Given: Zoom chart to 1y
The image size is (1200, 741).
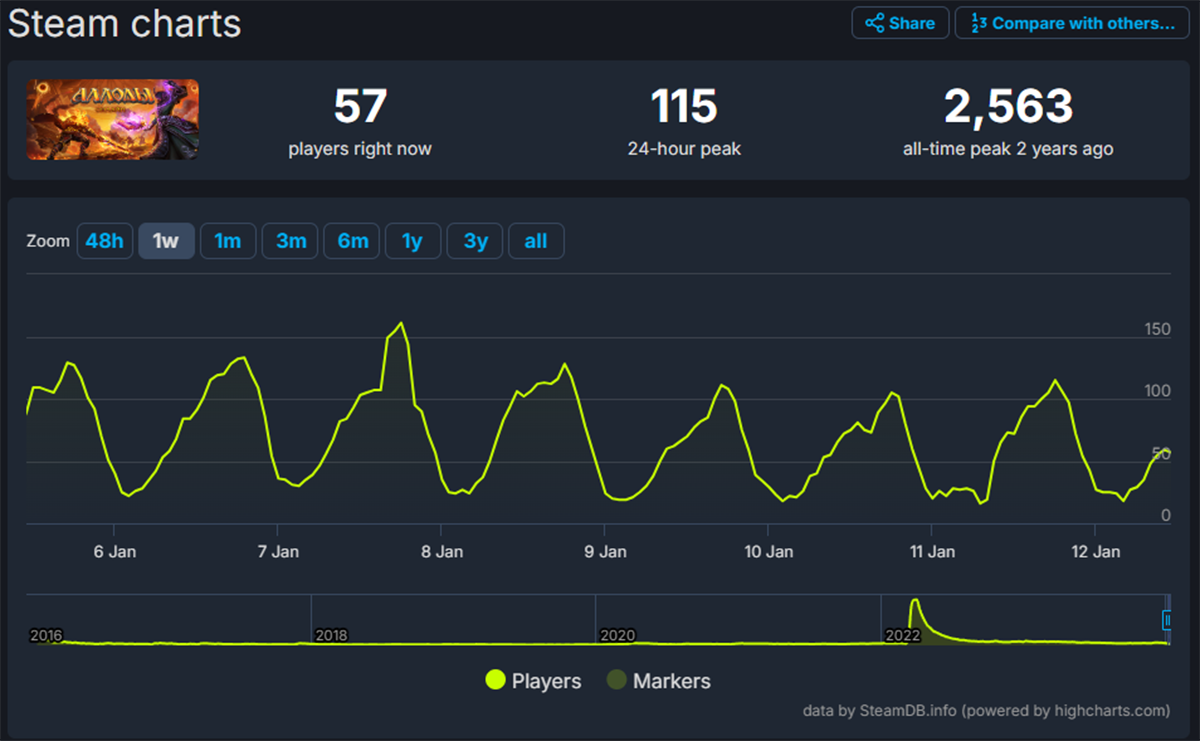Looking at the screenshot, I should pyautogui.click(x=412, y=241).
